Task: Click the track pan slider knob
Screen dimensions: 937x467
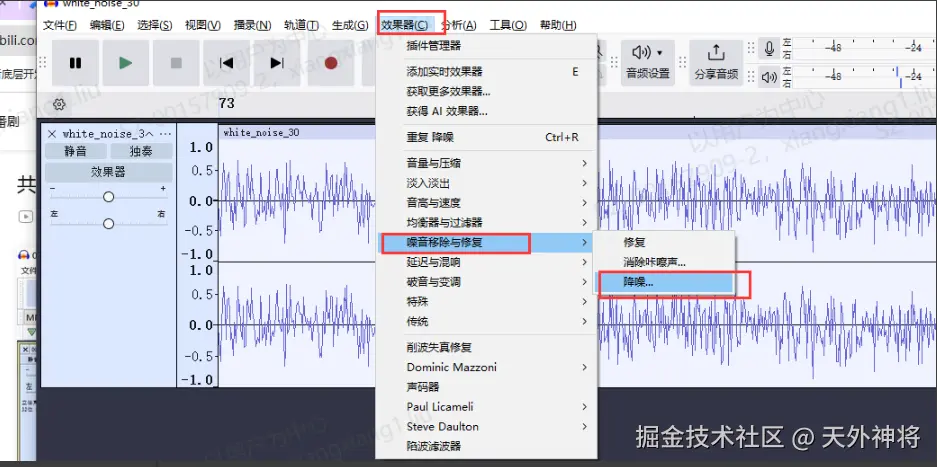Action: 108,224
